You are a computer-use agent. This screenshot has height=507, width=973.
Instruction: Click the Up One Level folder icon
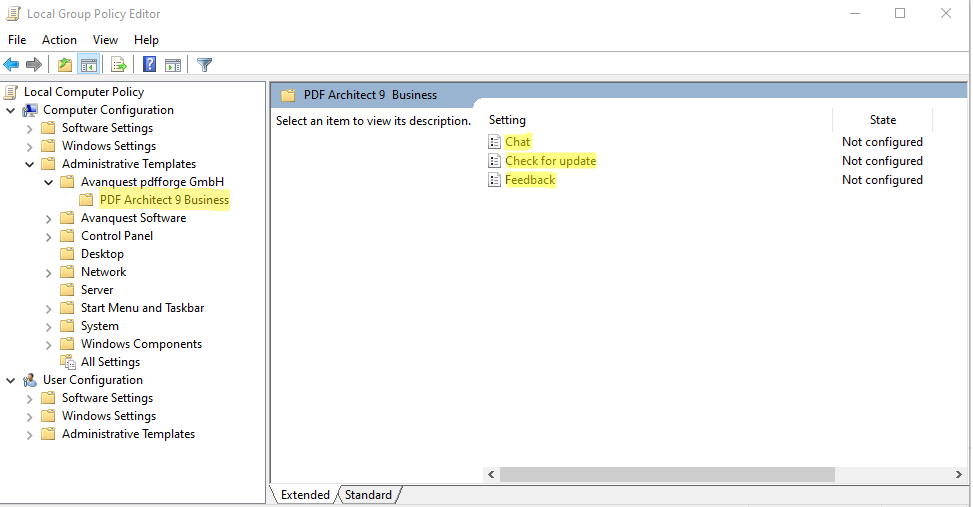[x=65, y=65]
